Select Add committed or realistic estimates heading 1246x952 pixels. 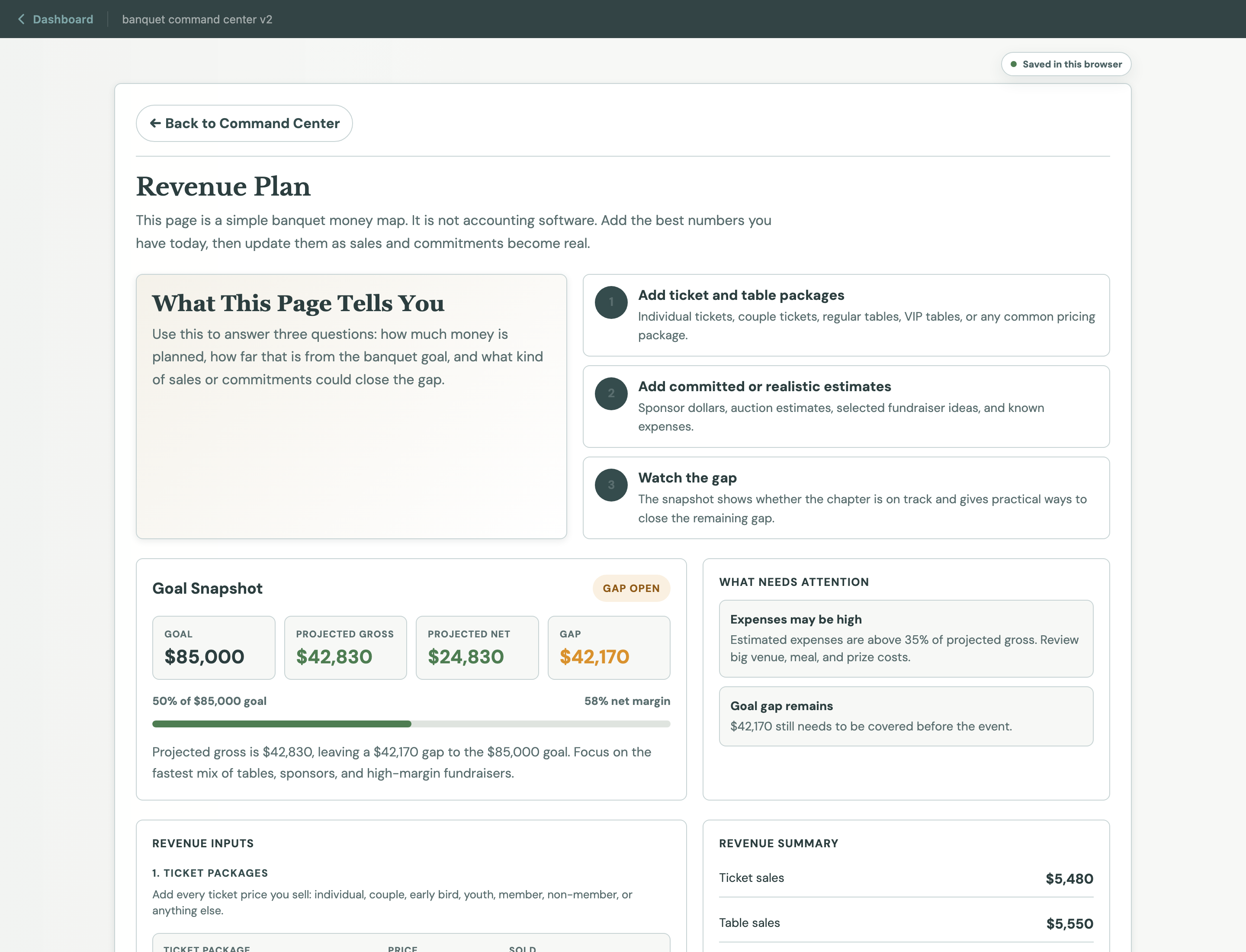(x=764, y=386)
